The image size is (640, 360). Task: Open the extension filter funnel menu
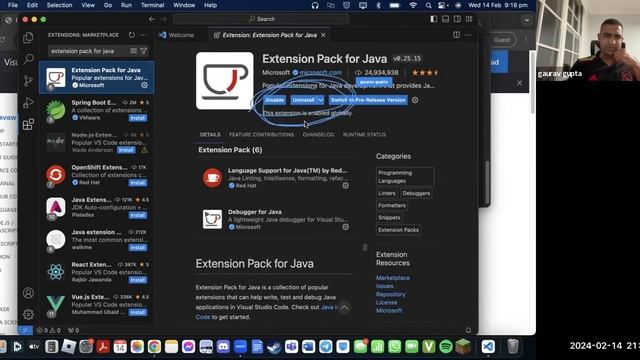tap(144, 51)
